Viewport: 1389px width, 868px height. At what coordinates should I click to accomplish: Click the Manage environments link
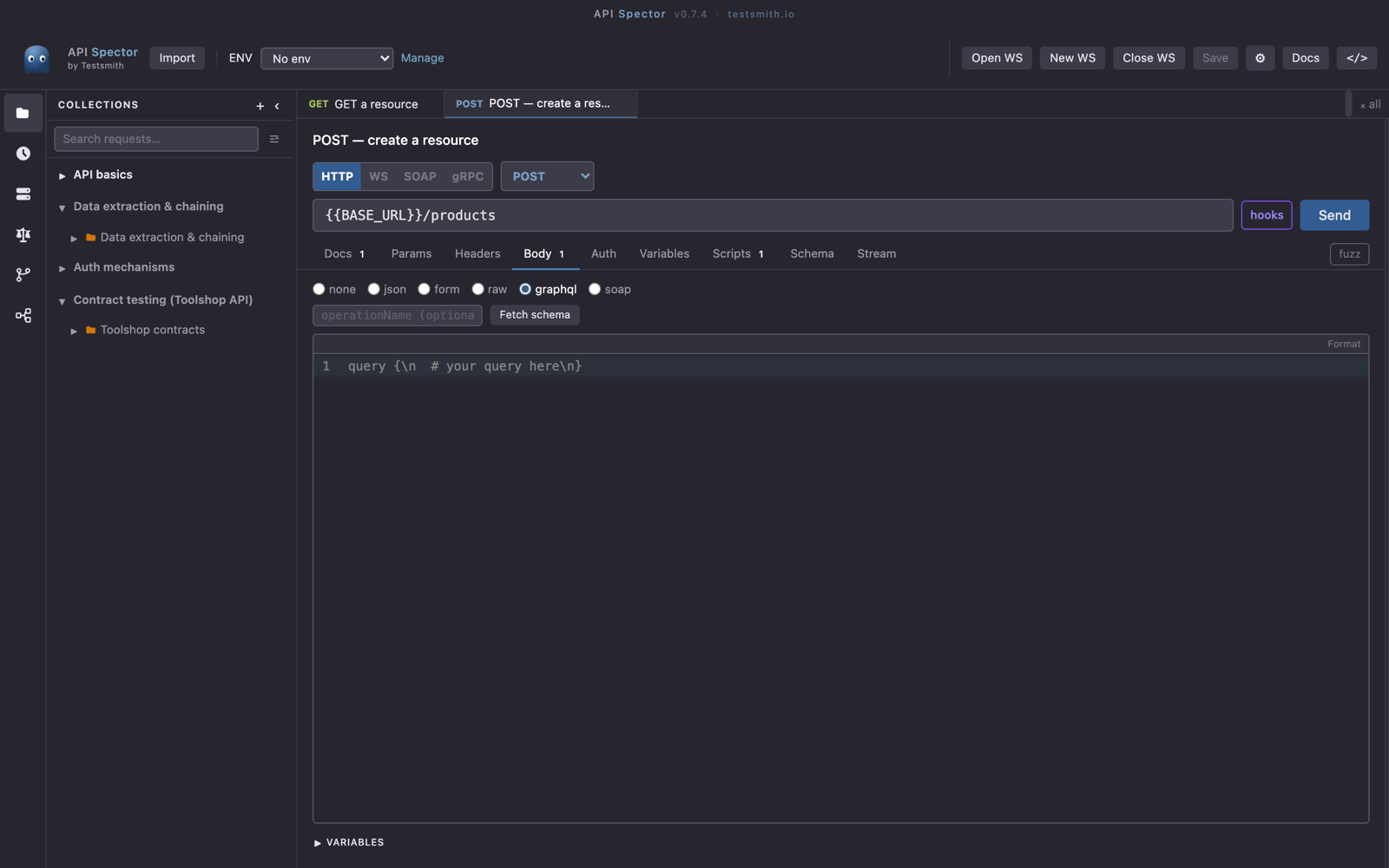pos(422,58)
